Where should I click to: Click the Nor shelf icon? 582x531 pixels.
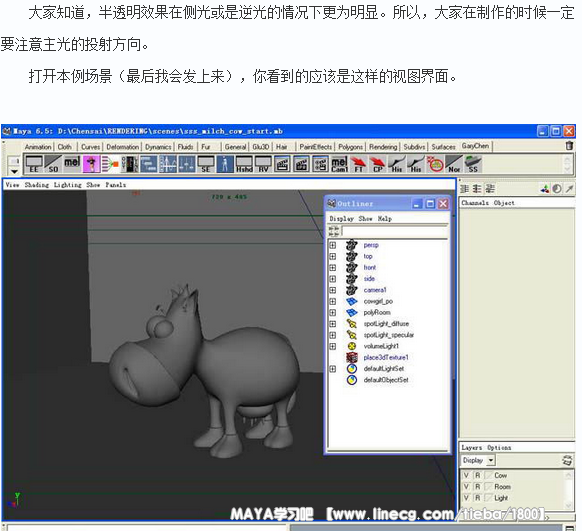454,164
